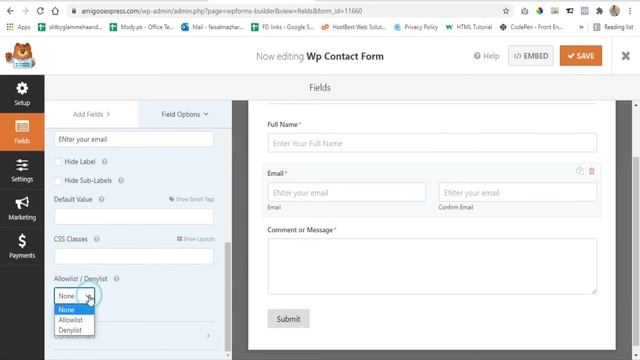Show more bookmarks chevron
The width and height of the screenshot is (640, 360).
(581, 27)
